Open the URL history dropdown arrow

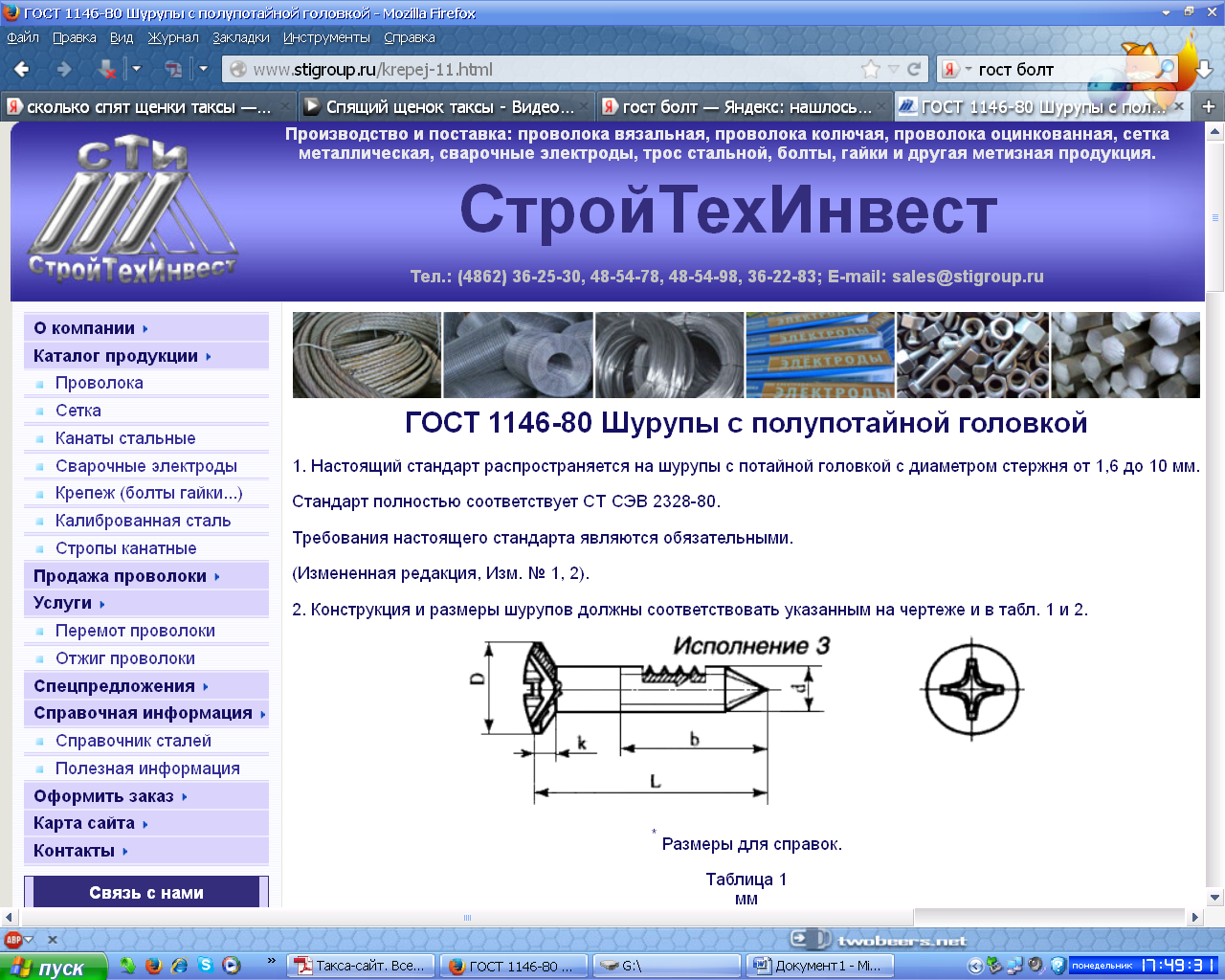coord(893,69)
